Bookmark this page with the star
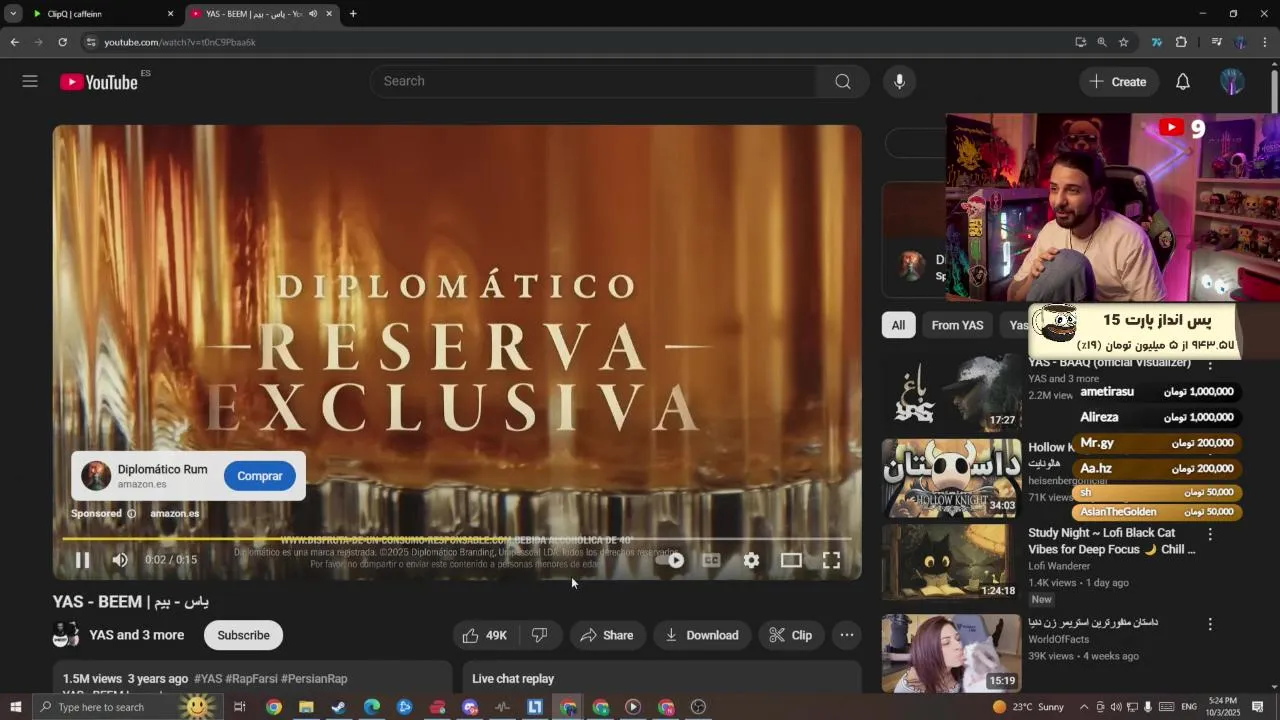 coord(1123,42)
